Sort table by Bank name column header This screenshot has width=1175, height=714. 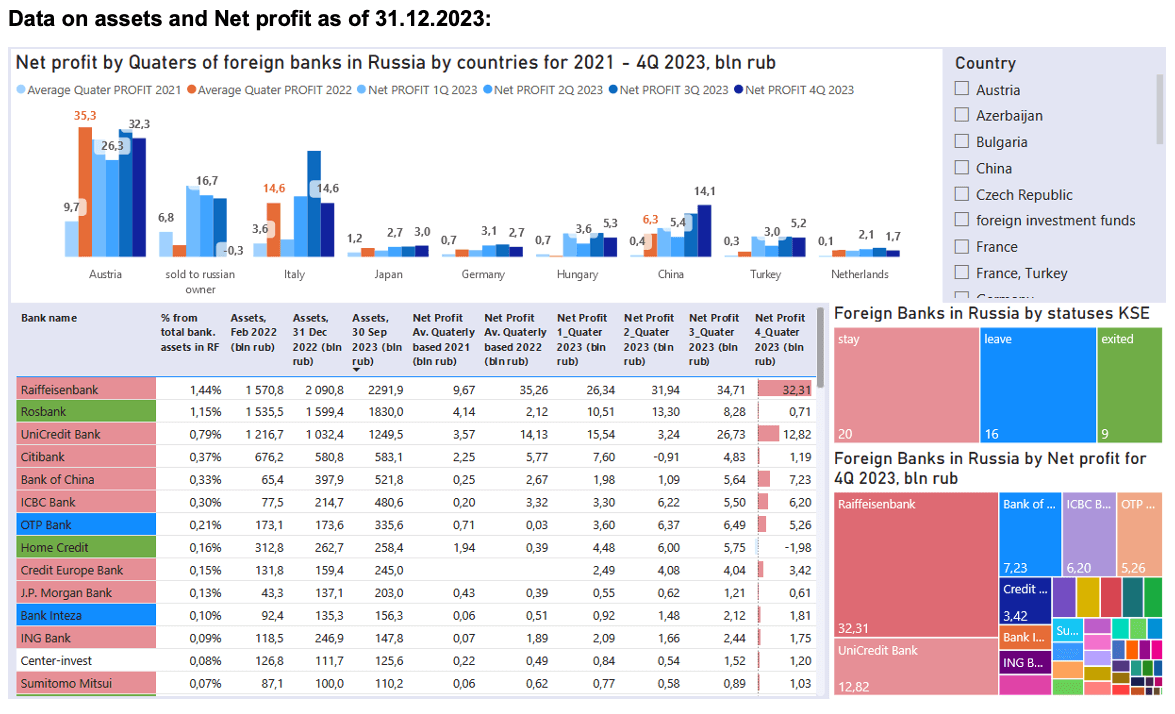coord(49,318)
